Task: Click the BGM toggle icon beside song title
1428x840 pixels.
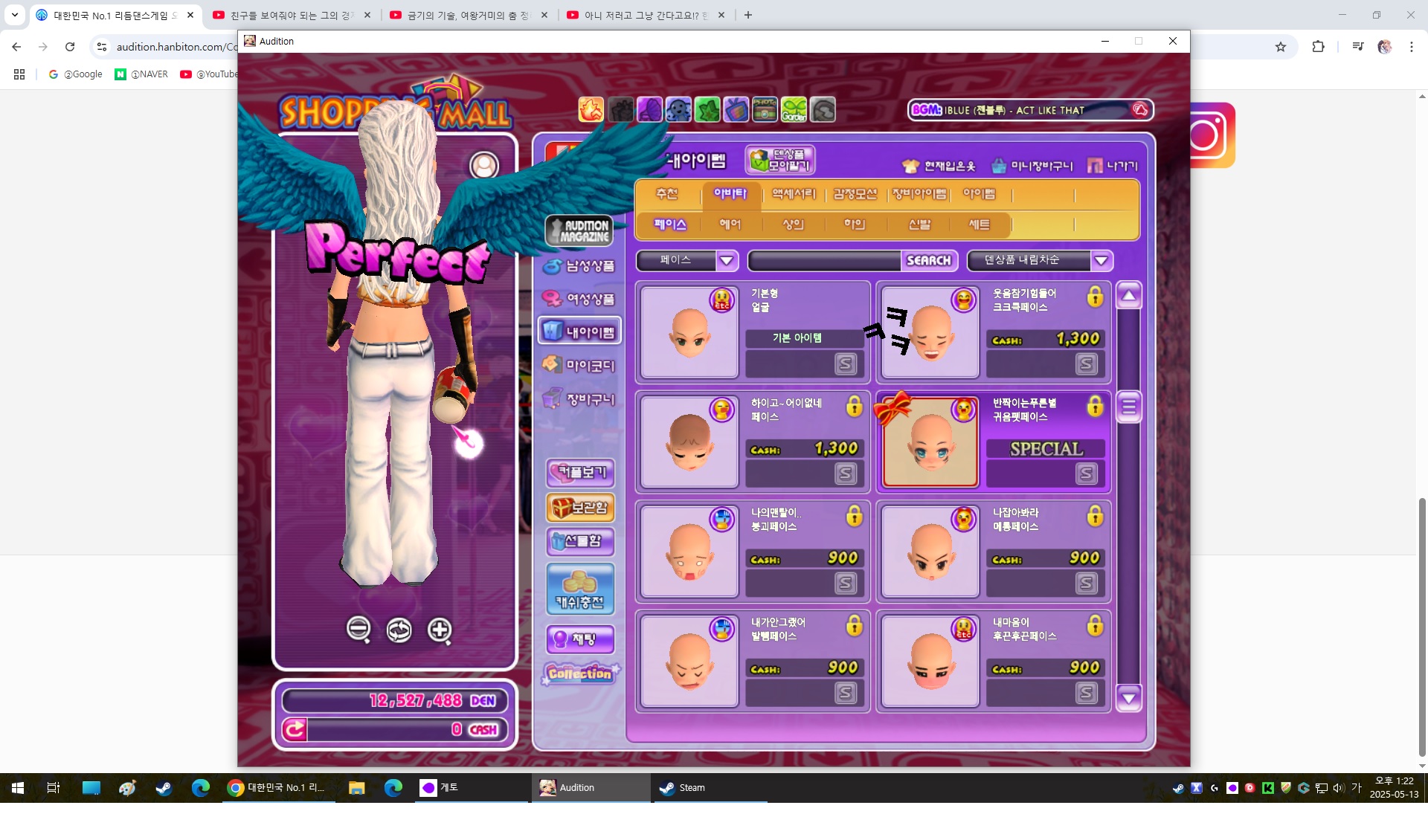Action: coord(1140,110)
